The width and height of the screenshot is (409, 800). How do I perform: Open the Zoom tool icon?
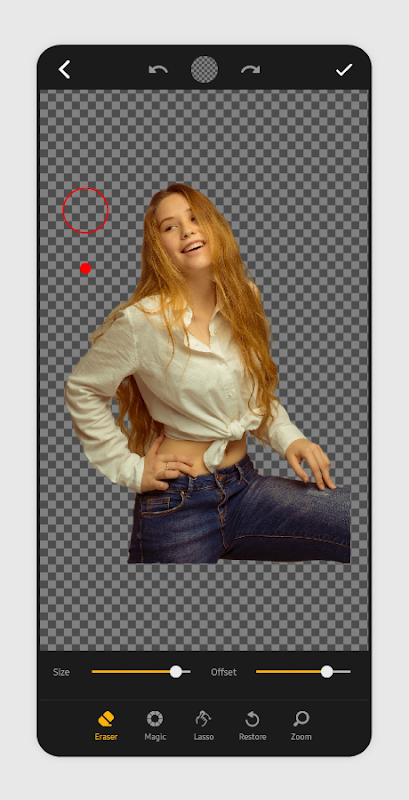point(301,719)
